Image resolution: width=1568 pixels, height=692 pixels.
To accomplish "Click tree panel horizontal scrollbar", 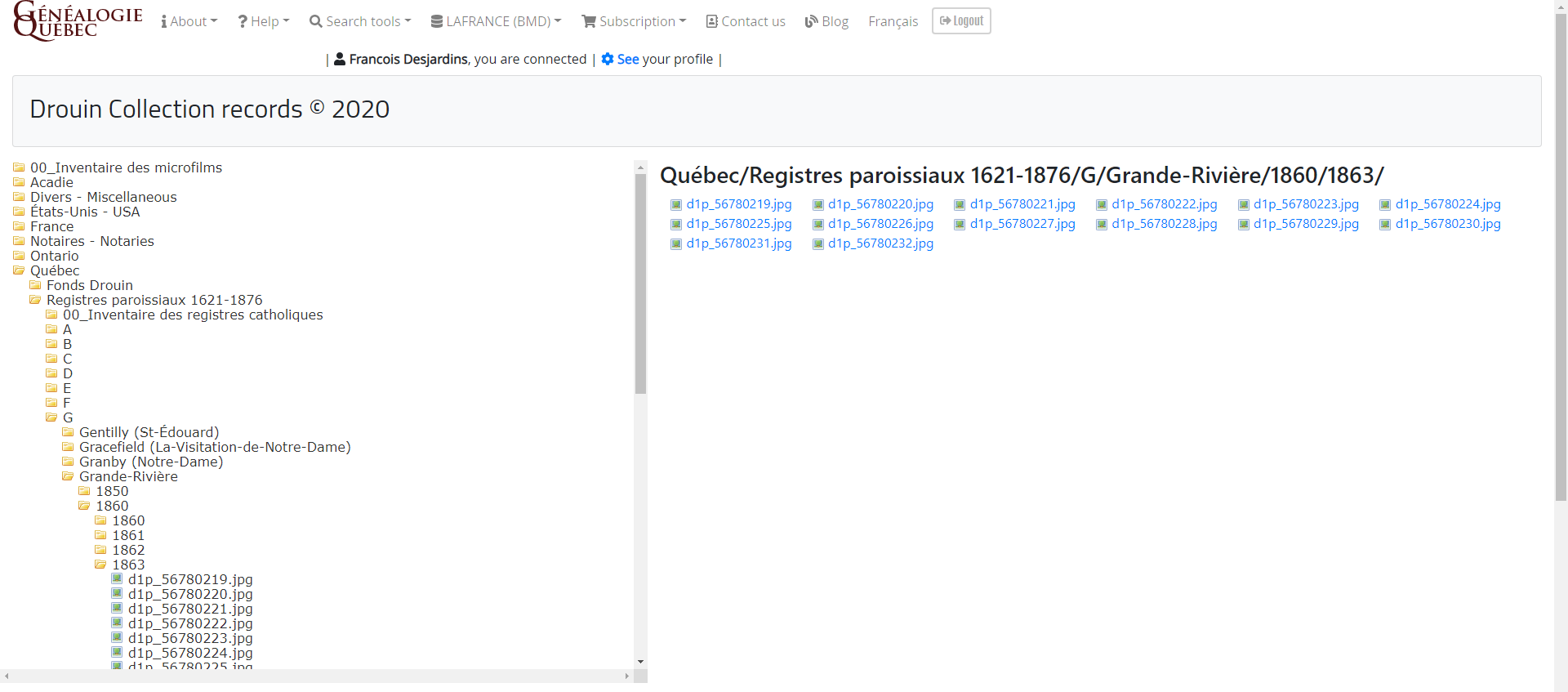I will pos(317,676).
